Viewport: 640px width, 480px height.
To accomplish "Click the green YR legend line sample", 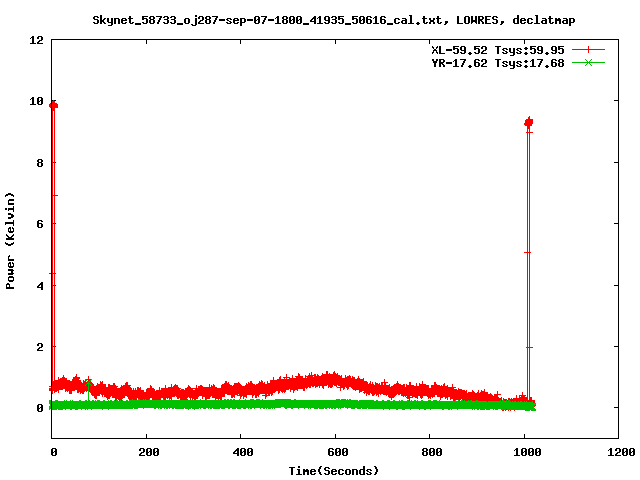I will [x=588, y=63].
